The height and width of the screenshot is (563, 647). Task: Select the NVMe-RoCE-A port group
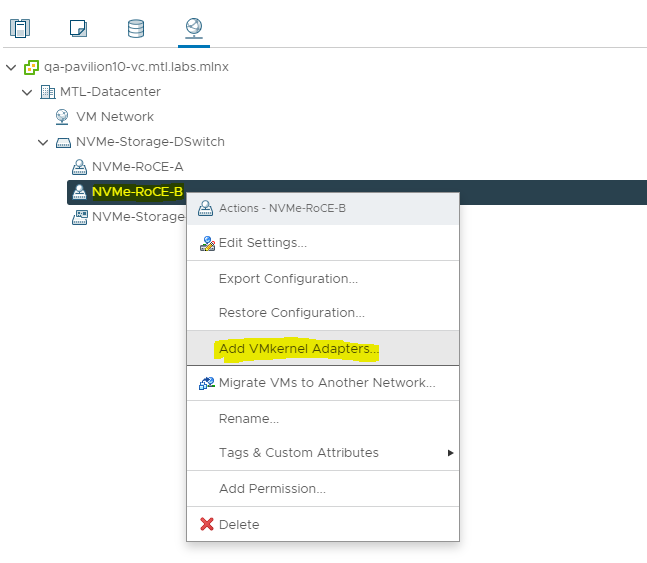[x=137, y=167]
